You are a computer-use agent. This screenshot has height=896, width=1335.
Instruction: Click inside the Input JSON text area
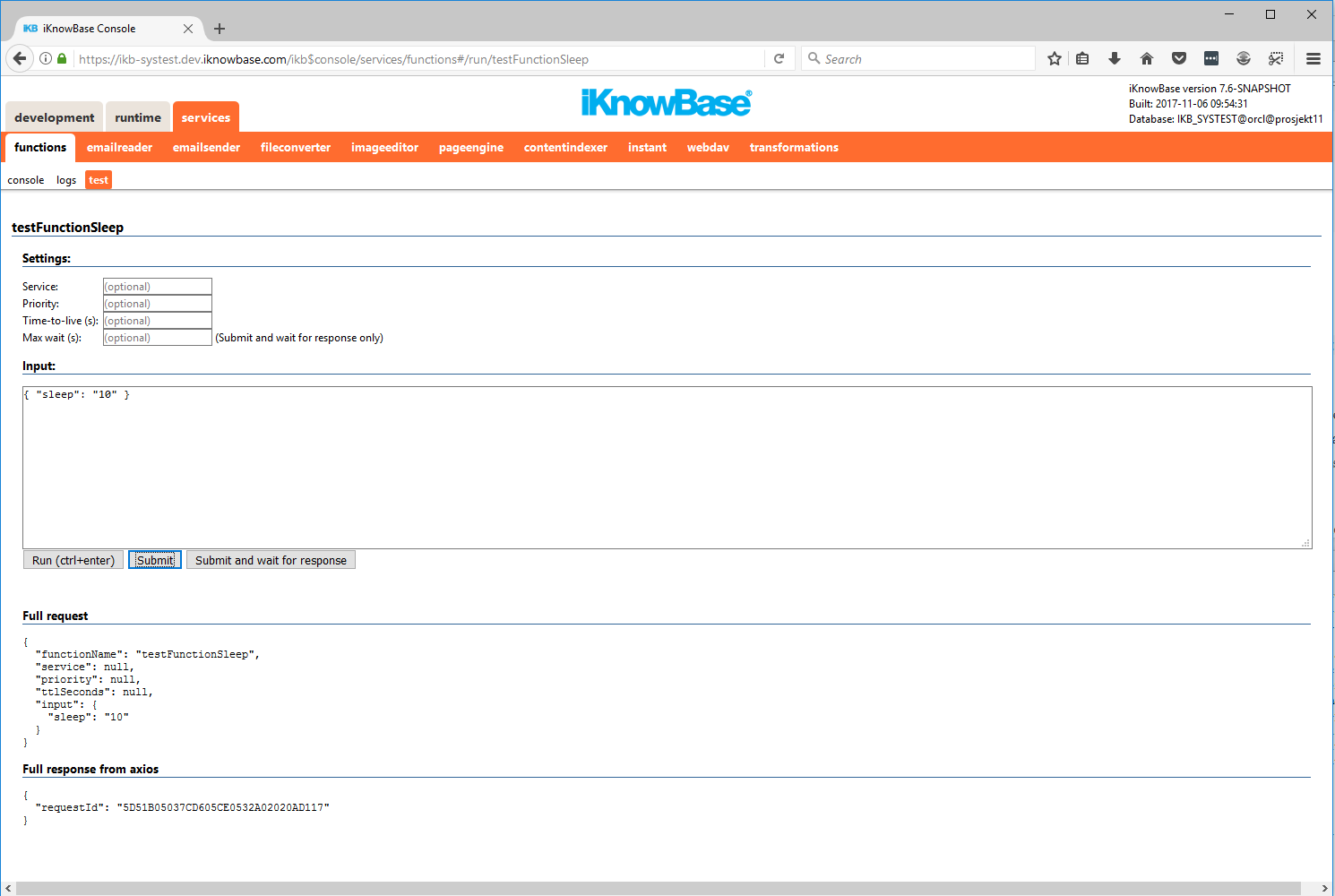667,468
